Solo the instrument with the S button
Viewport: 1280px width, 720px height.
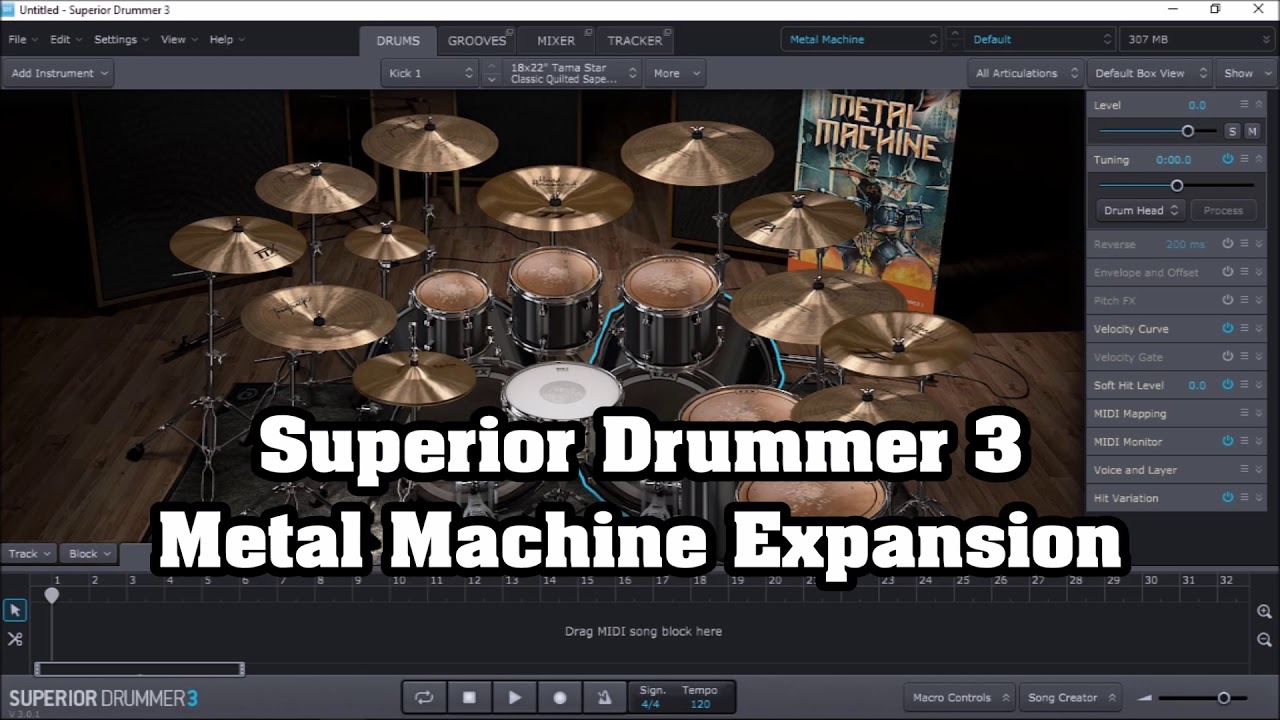click(x=1232, y=131)
